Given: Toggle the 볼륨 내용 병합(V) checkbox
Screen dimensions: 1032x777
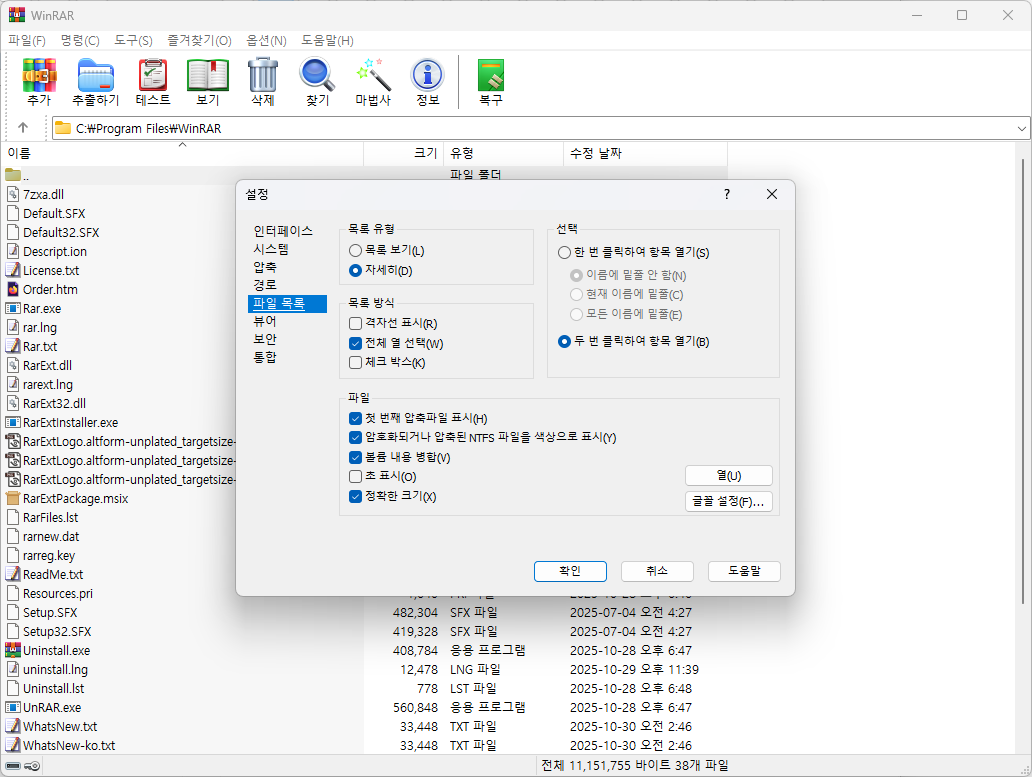Looking at the screenshot, I should click(x=355, y=457).
